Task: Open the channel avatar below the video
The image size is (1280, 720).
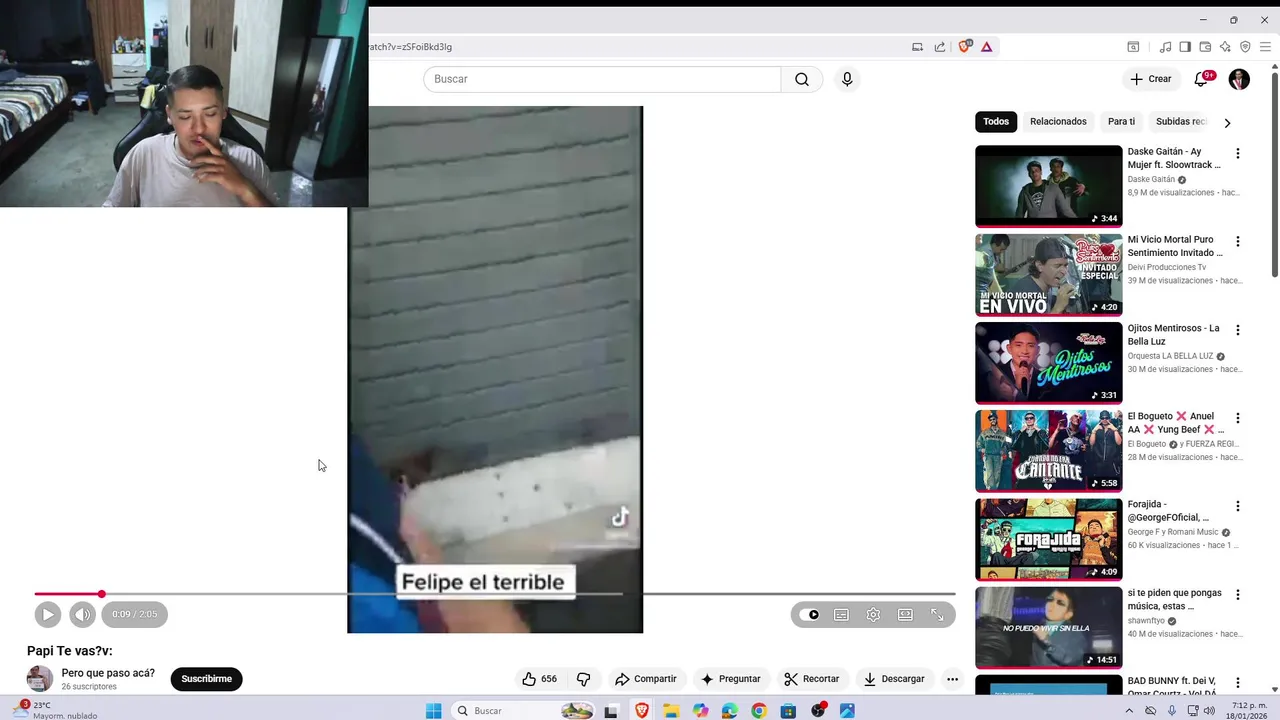Action: (40, 679)
